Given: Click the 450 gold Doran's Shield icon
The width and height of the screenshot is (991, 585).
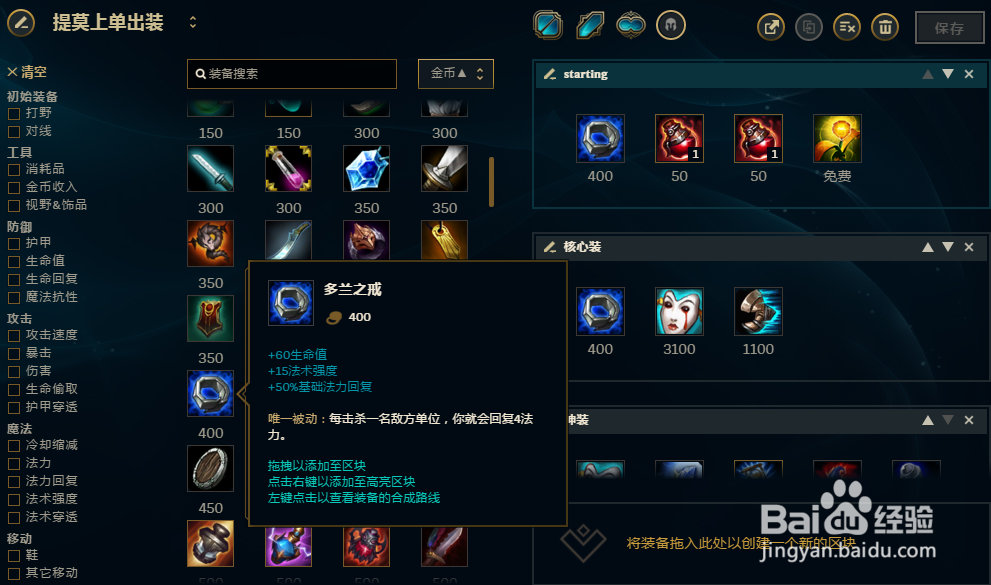Looking at the screenshot, I should (x=210, y=469).
